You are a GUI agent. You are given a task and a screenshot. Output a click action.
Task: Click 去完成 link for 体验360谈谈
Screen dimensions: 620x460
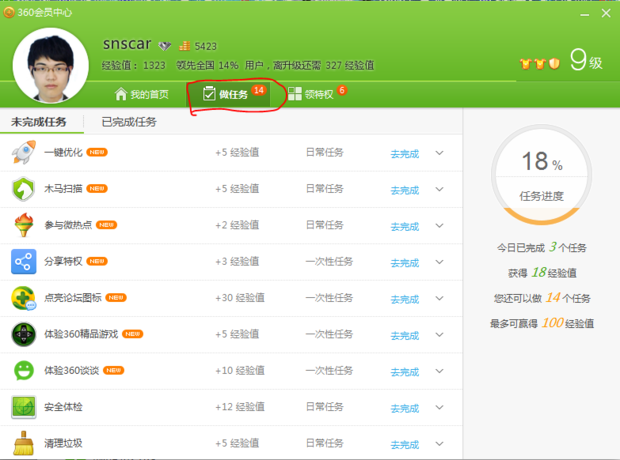pos(404,371)
